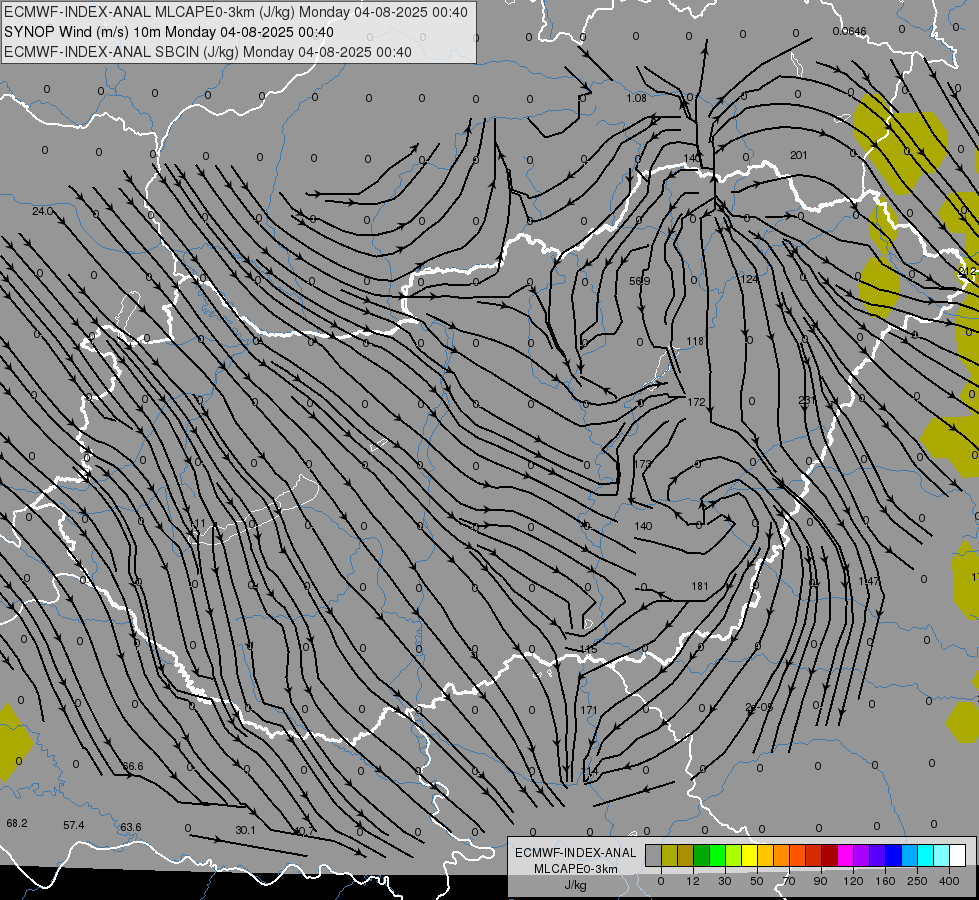Image resolution: width=979 pixels, height=900 pixels.
Task: Click the MLCAPE0-3km title line in the header
Action: tap(236, 12)
